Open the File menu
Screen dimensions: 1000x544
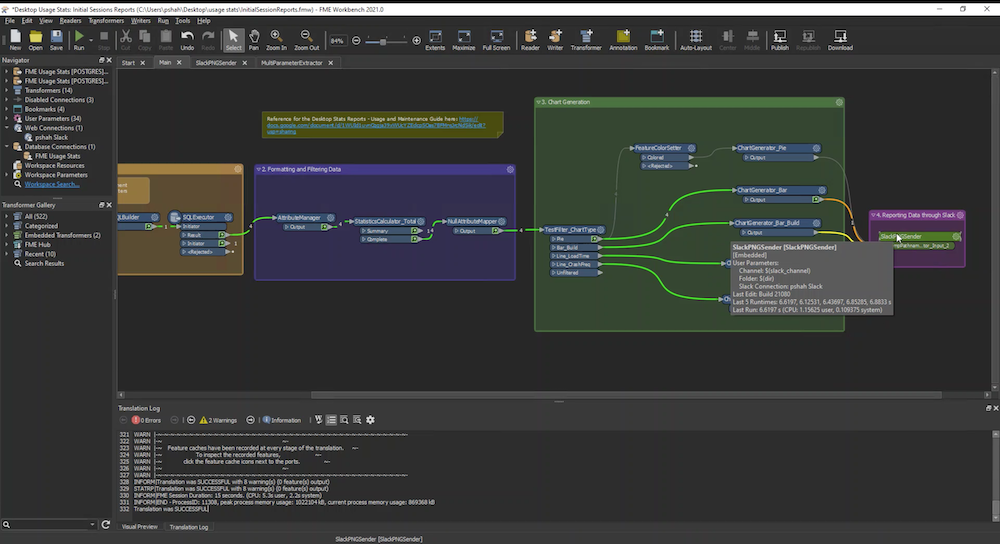pyautogui.click(x=10, y=20)
